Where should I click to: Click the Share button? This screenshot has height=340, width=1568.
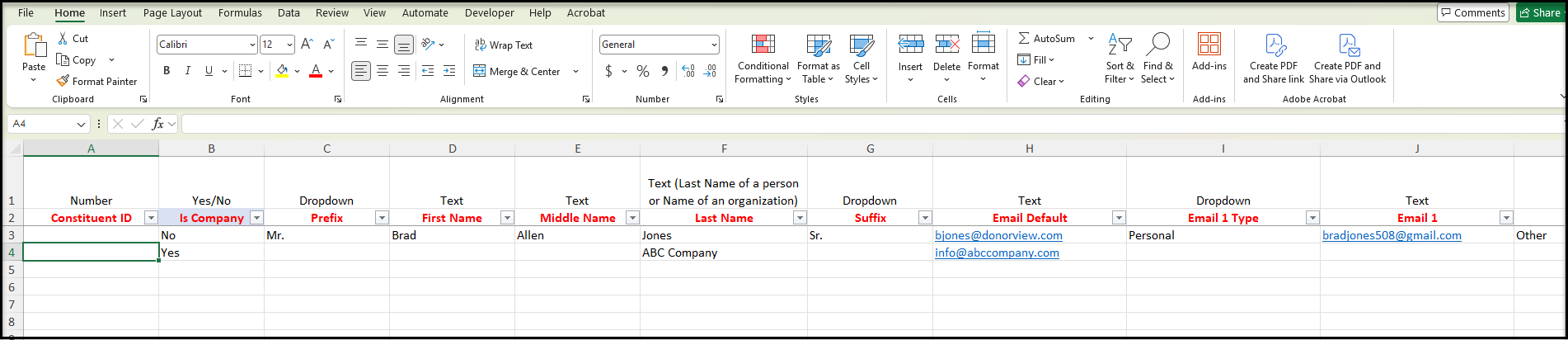click(1539, 12)
